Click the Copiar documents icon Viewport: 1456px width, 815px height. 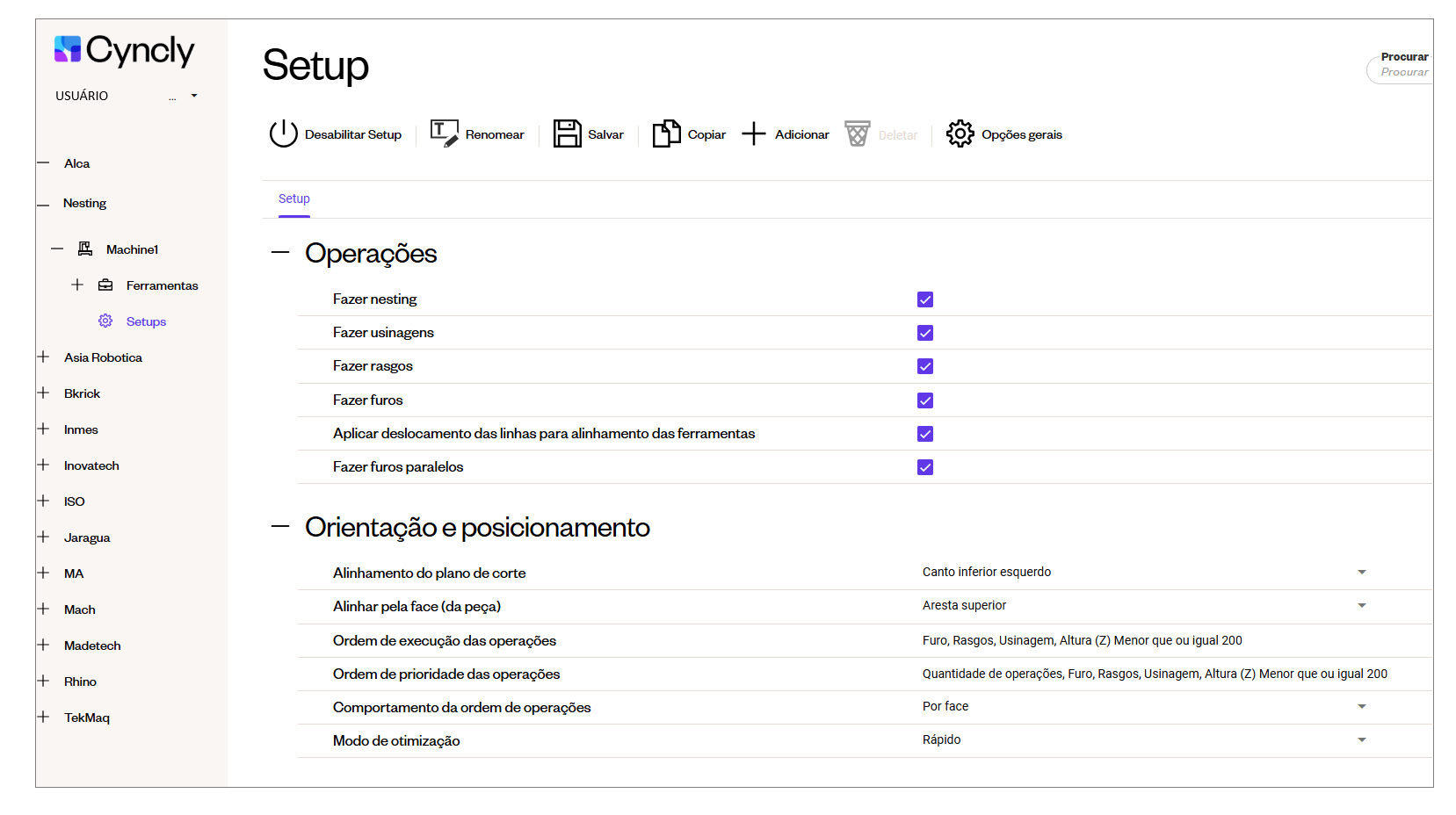pyautogui.click(x=666, y=133)
